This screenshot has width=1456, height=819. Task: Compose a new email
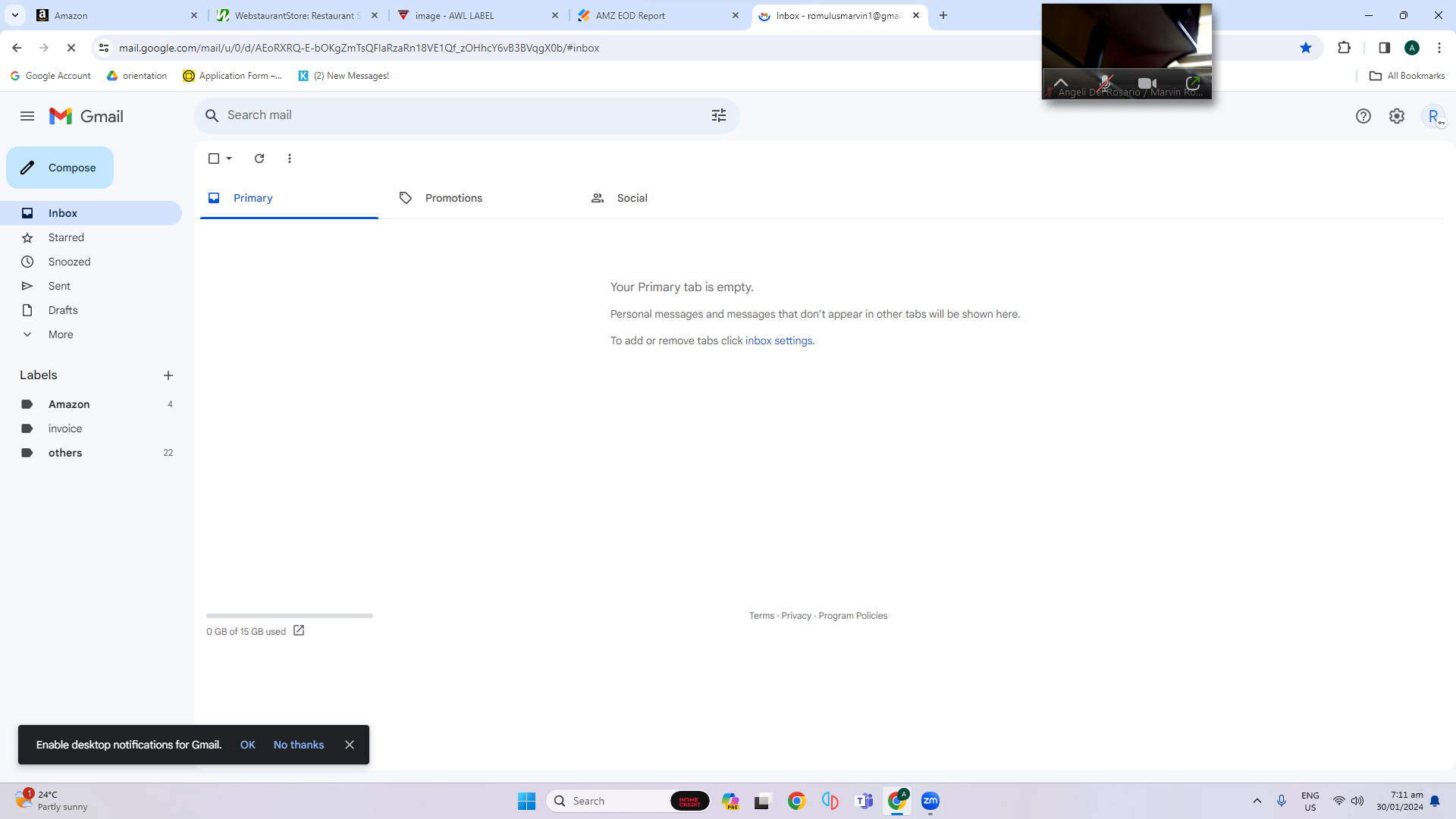tap(60, 168)
